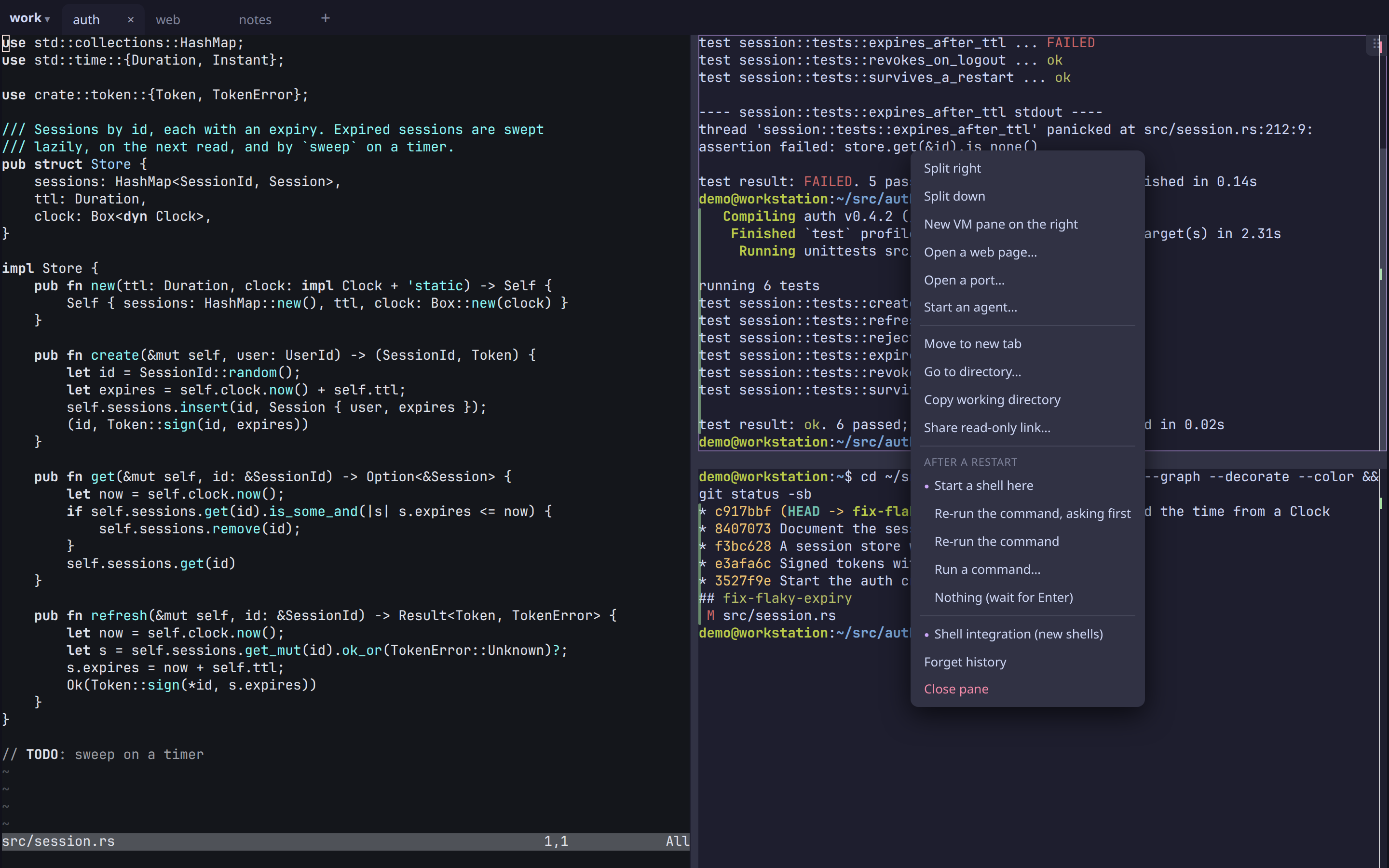The height and width of the screenshot is (868, 1389).
Task: Click the use crate::token import line
Action: [155, 95]
